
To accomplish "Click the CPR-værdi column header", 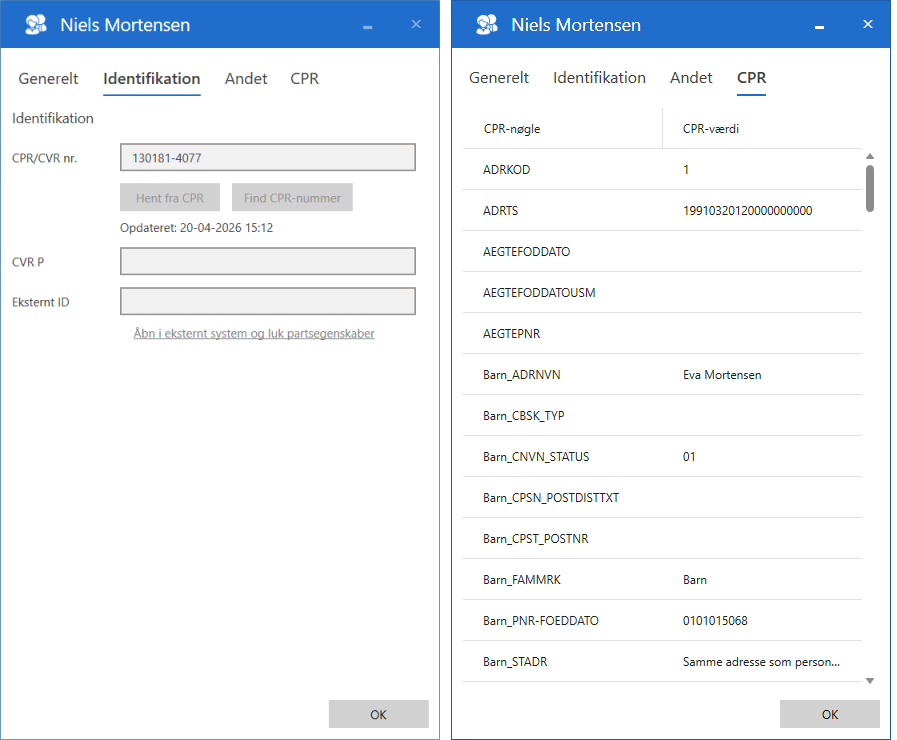I will 763,129.
